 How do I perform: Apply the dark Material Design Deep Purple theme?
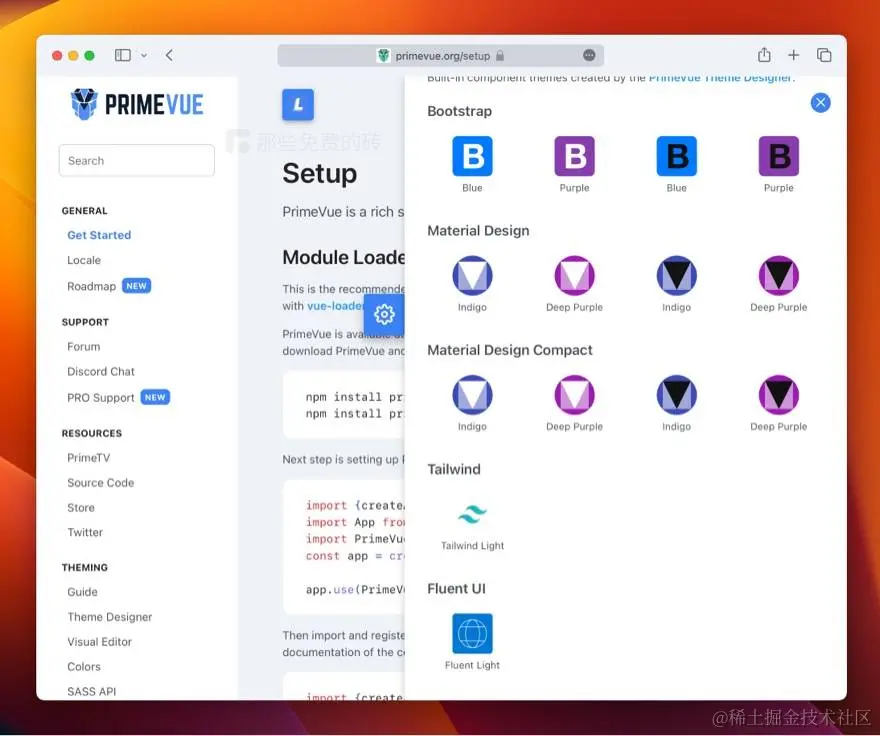click(778, 275)
